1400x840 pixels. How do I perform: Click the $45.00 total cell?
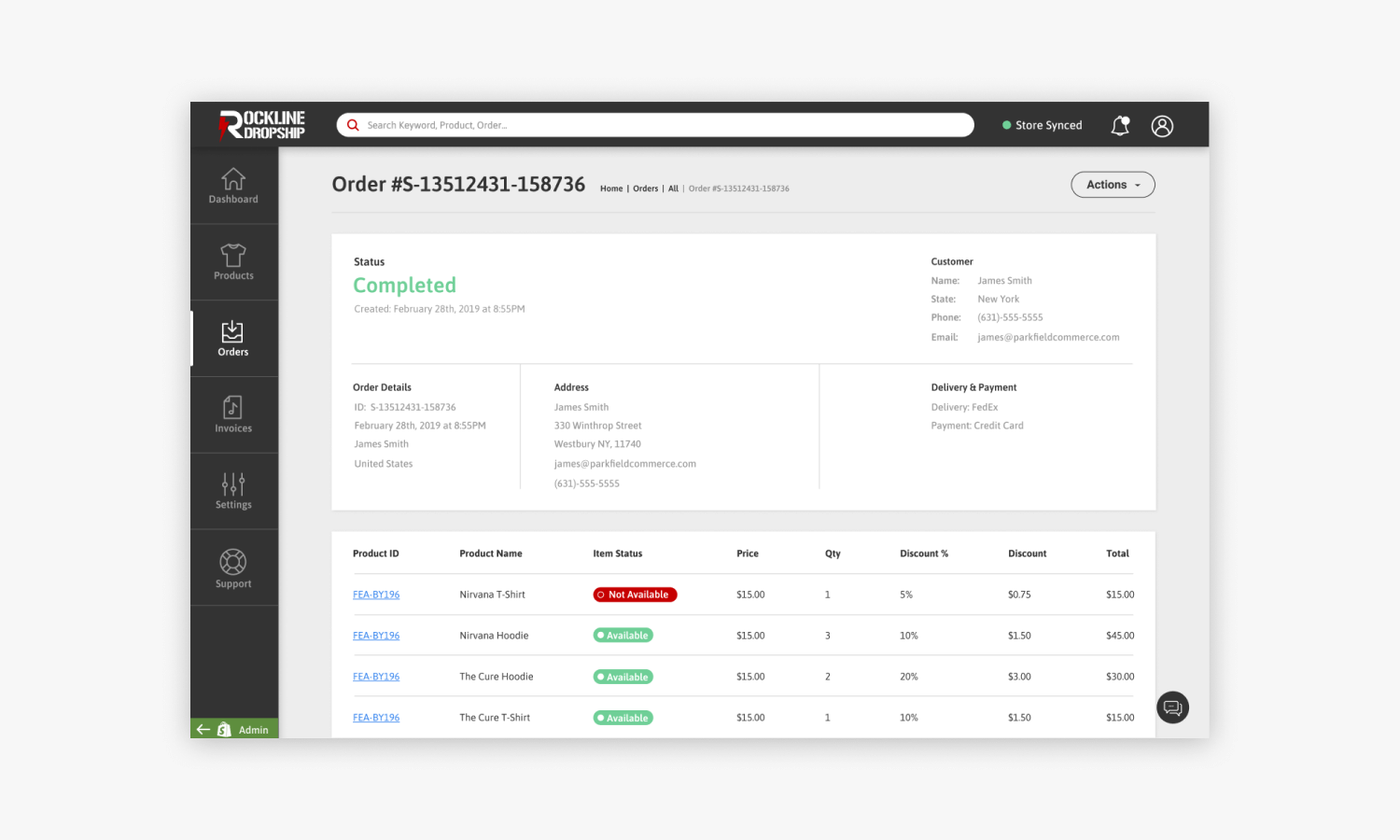click(x=1120, y=636)
